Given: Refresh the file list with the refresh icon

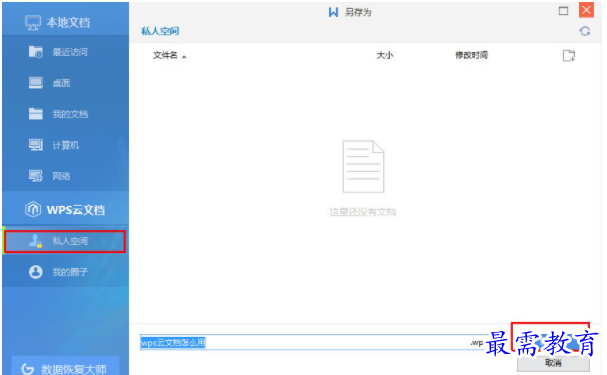Looking at the screenshot, I should coord(585,31).
